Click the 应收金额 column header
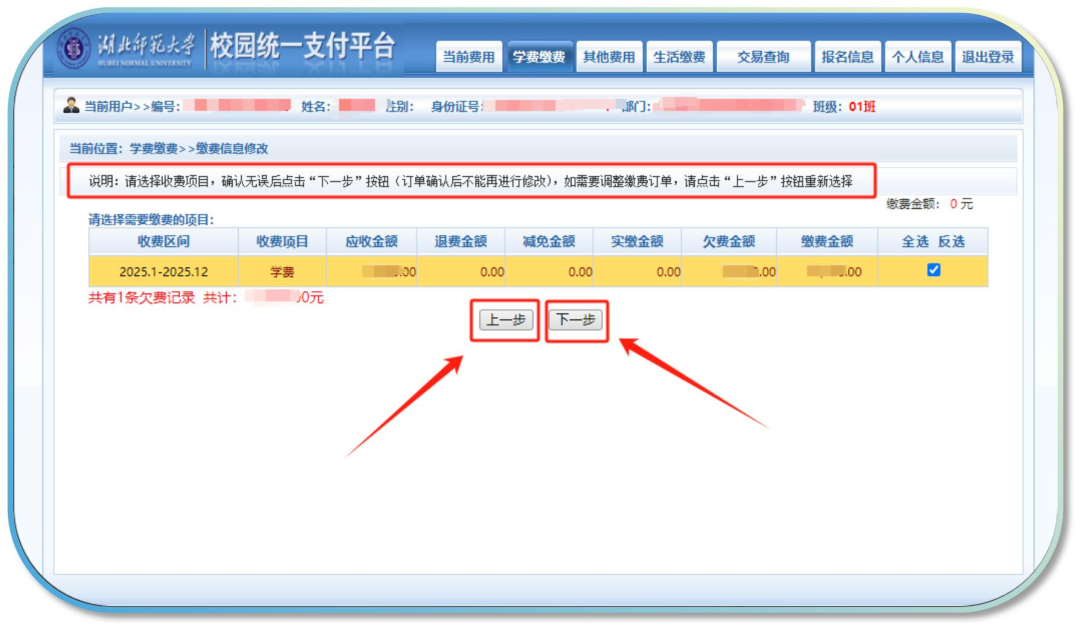This screenshot has width=1080, height=630. 372,242
